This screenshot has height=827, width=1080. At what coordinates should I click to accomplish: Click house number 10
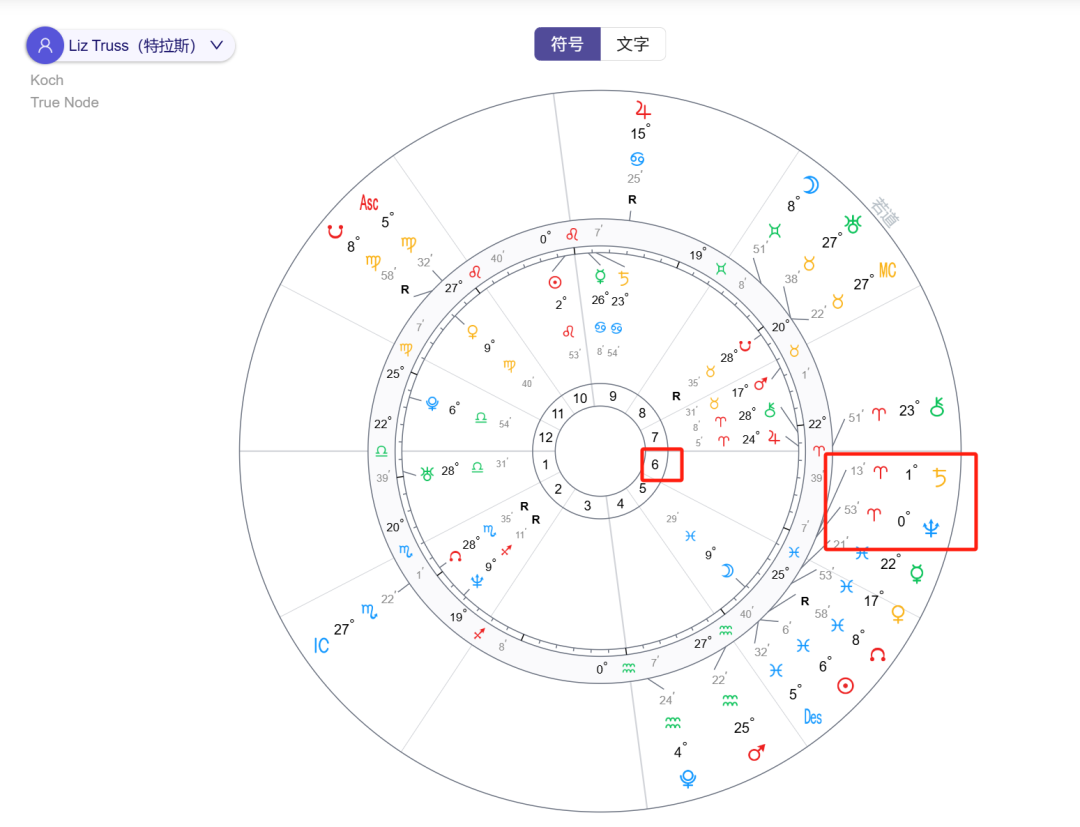[x=580, y=398]
